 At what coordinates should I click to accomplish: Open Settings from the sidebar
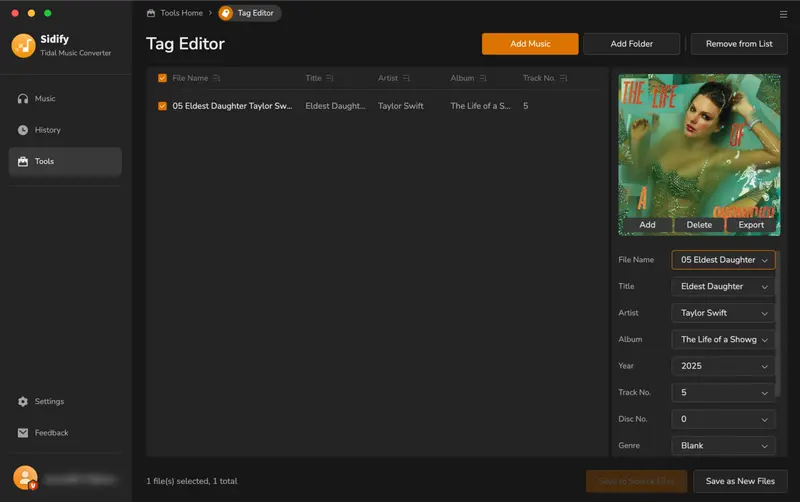pos(65,401)
